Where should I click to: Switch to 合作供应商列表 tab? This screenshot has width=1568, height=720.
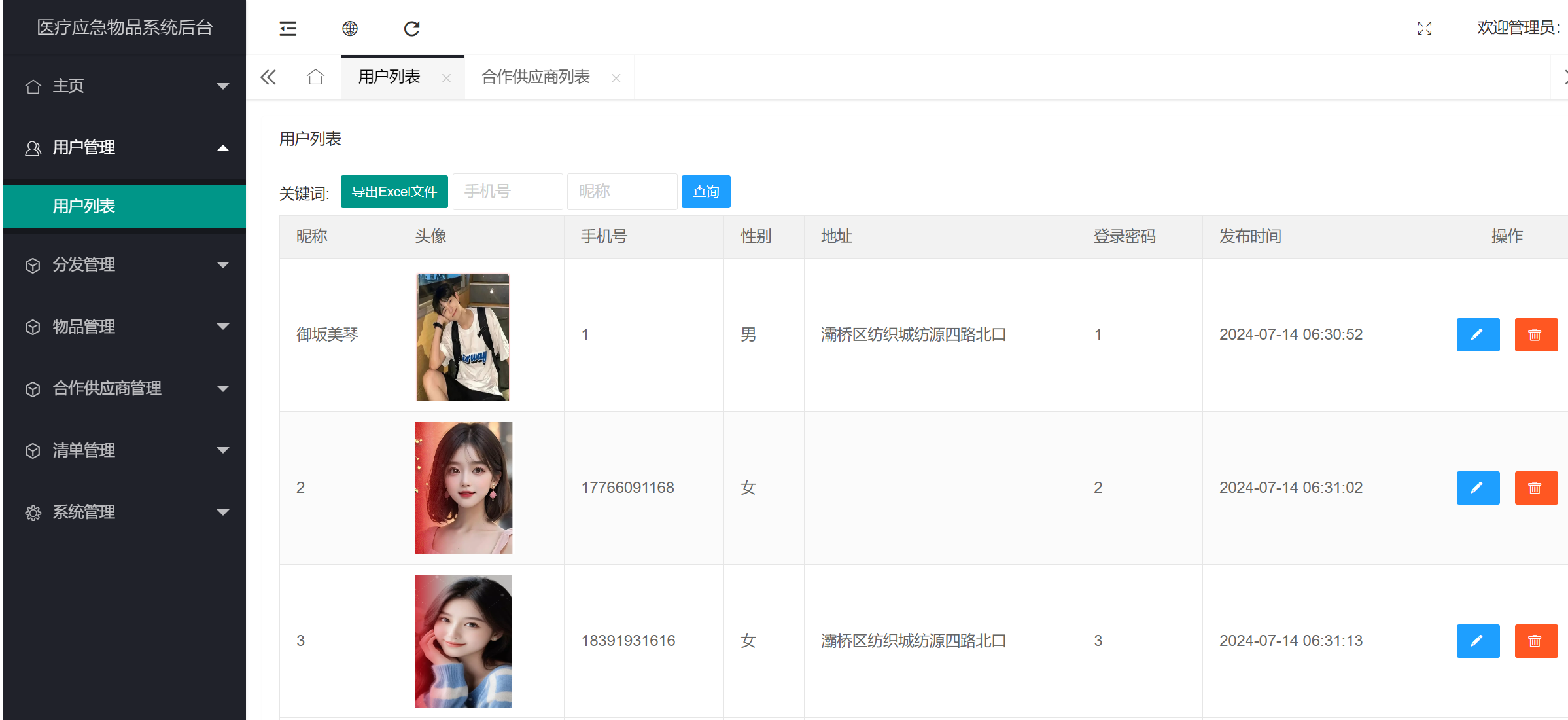click(x=535, y=77)
